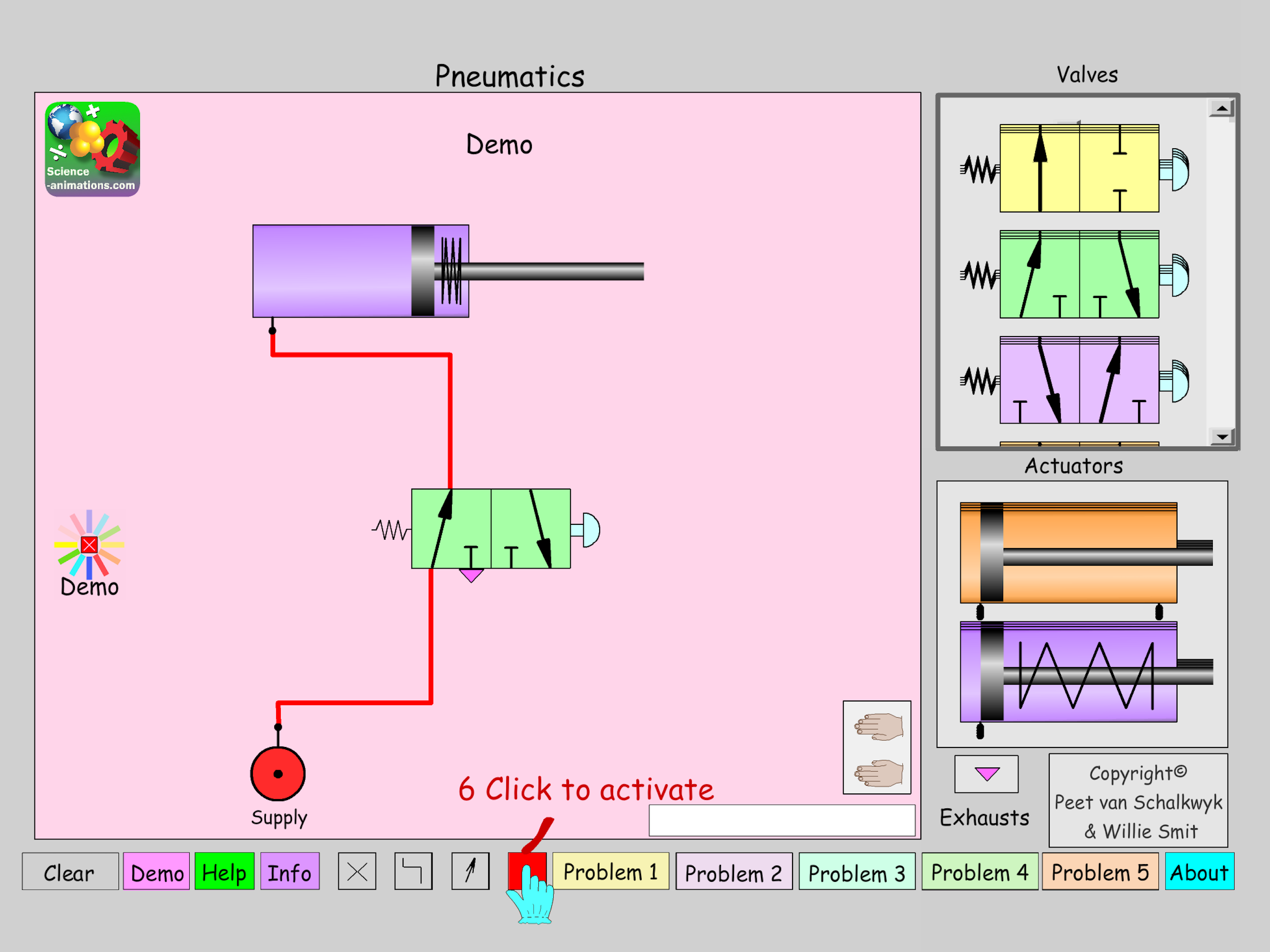Screen dimensions: 1270x952
Task: Select the orange double-acting cylinder actuator
Action: (x=1069, y=552)
